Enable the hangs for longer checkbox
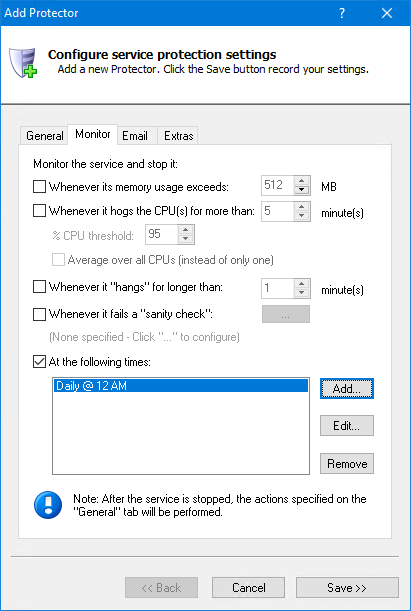This screenshot has height=611, width=411. click(x=39, y=287)
